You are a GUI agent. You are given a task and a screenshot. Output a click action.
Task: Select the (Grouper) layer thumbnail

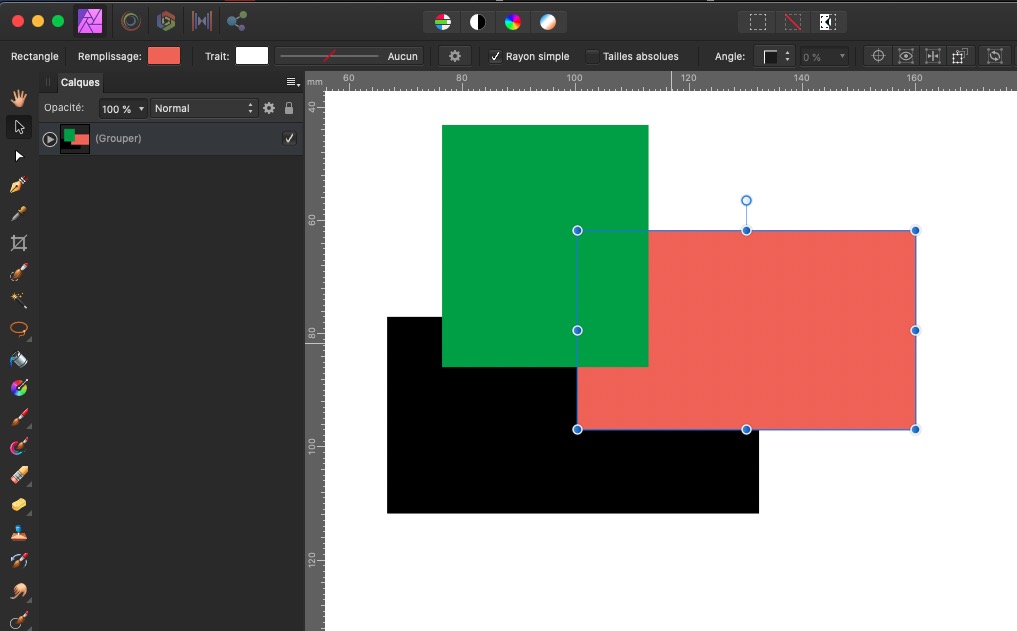click(x=75, y=139)
